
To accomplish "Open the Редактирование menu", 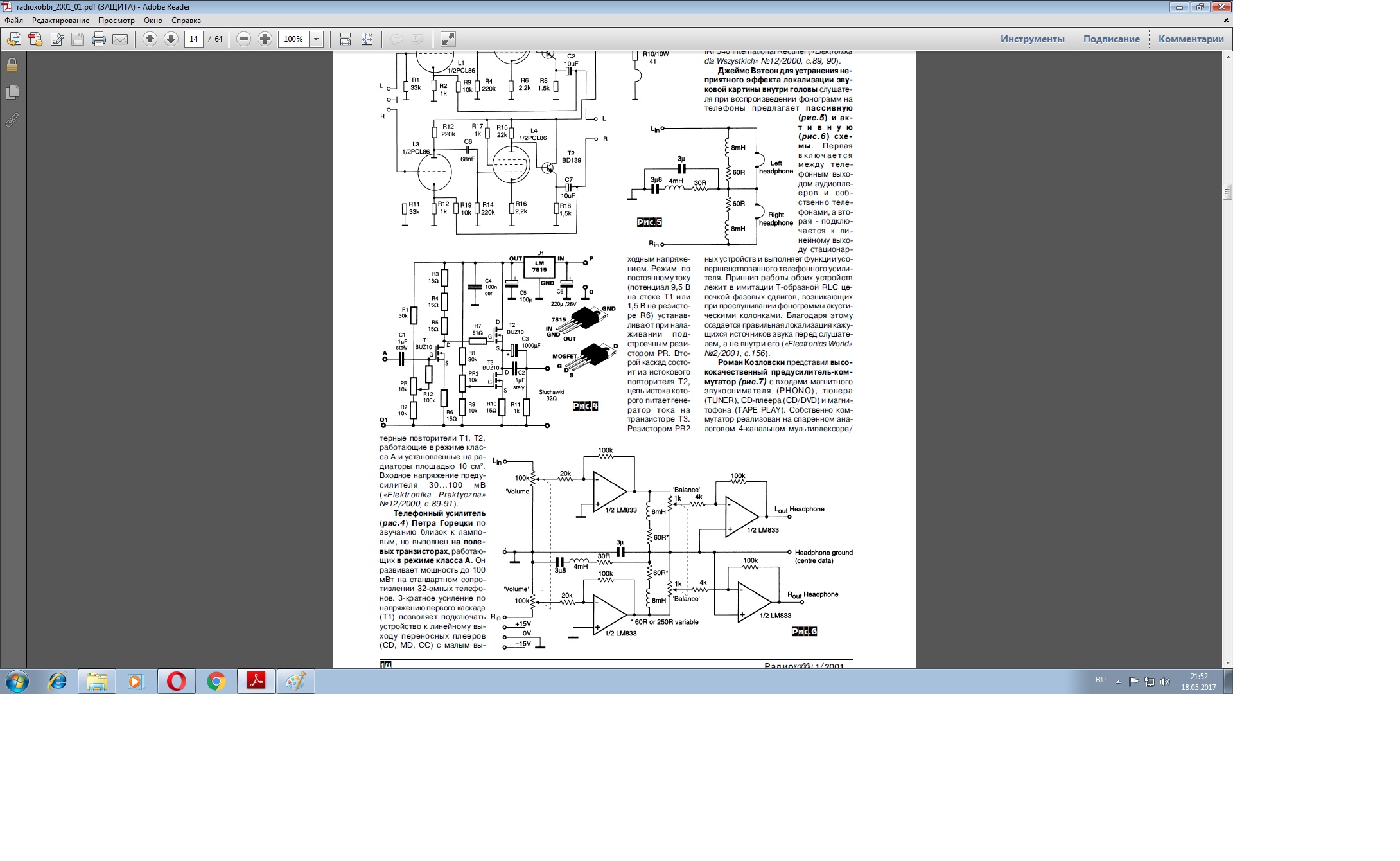I will coord(60,21).
